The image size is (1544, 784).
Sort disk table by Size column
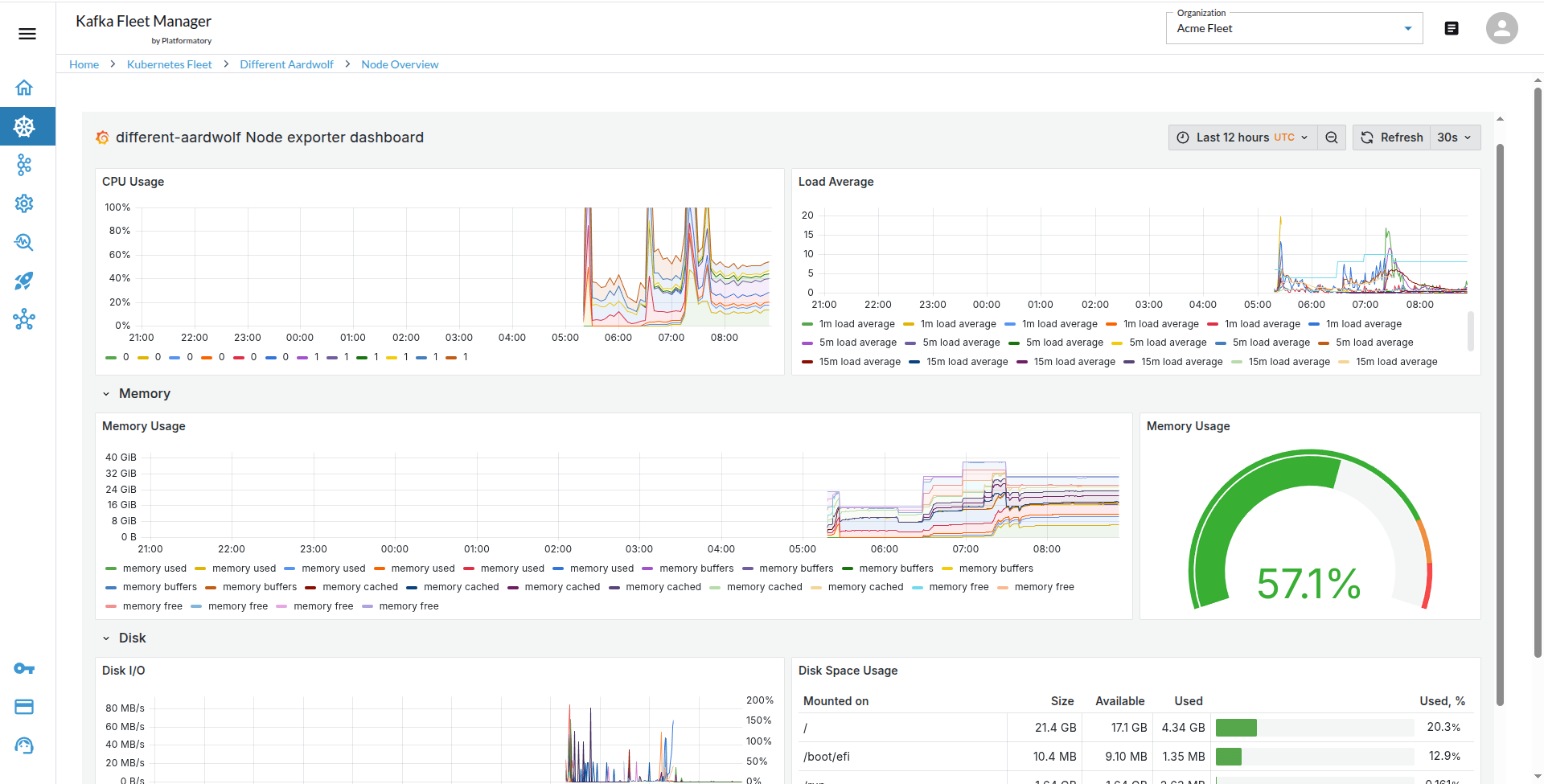click(1061, 701)
